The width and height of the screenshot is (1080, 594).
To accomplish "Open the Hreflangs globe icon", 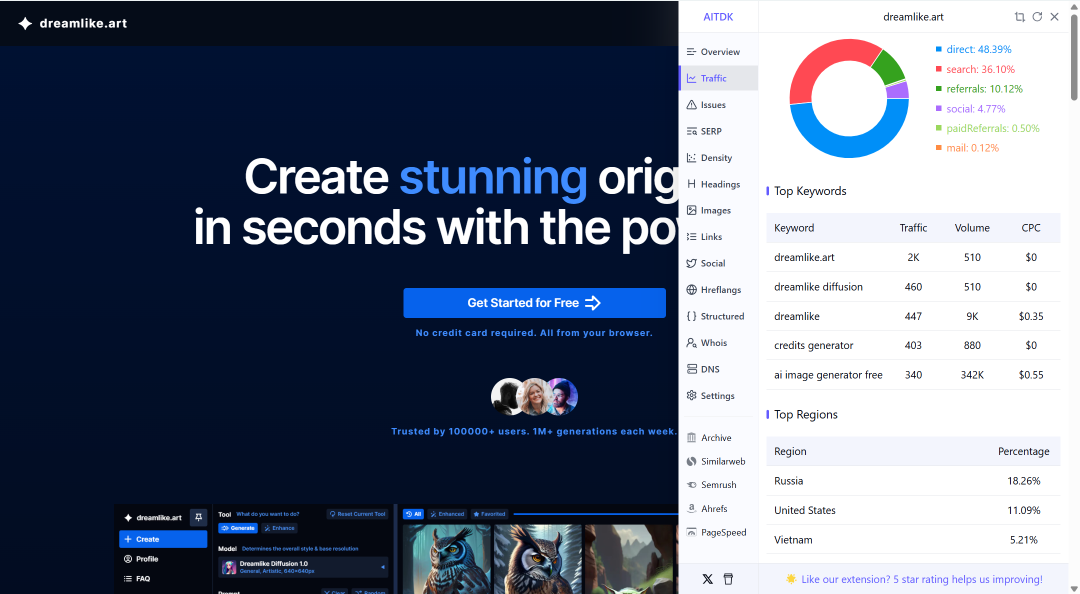I will (692, 289).
